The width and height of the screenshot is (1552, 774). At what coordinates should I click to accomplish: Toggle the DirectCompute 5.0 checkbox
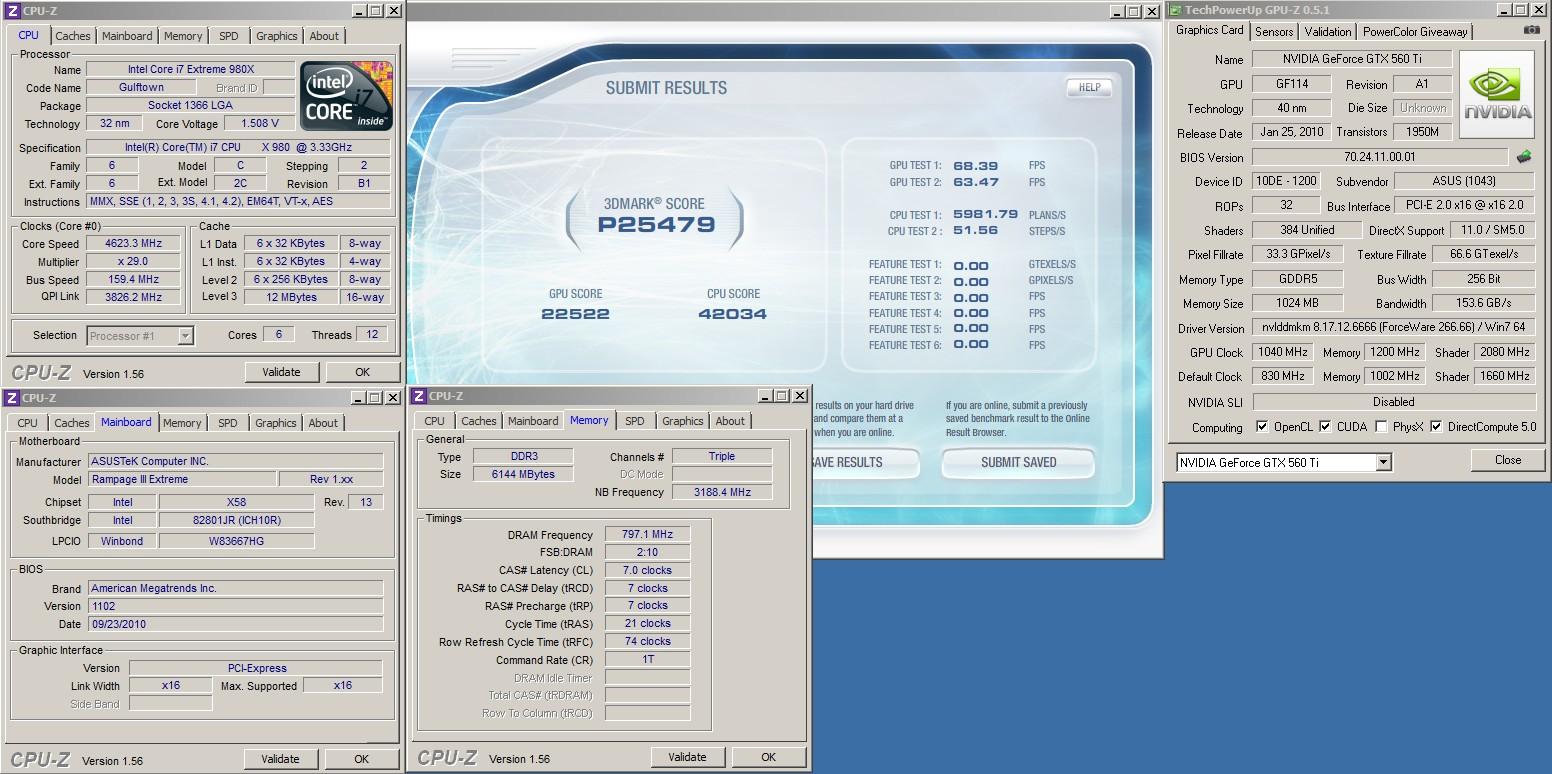[x=1436, y=427]
